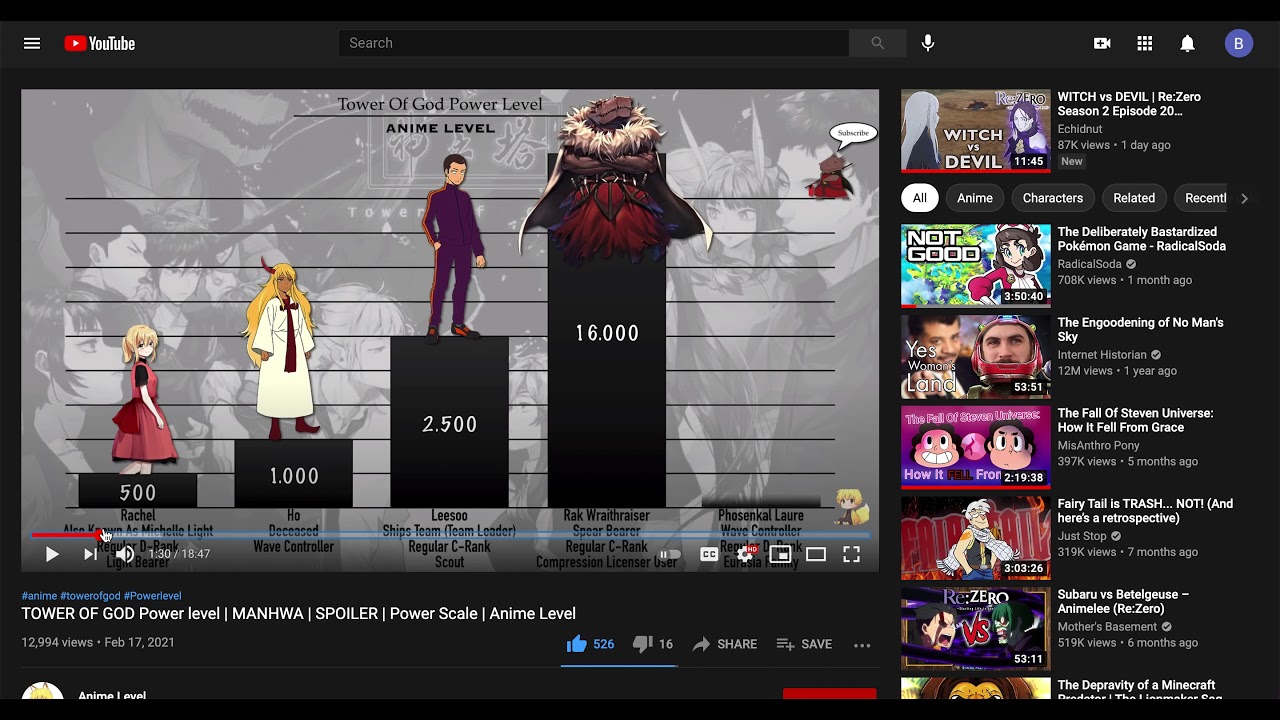Open Internet Historian channel name

coord(1102,355)
